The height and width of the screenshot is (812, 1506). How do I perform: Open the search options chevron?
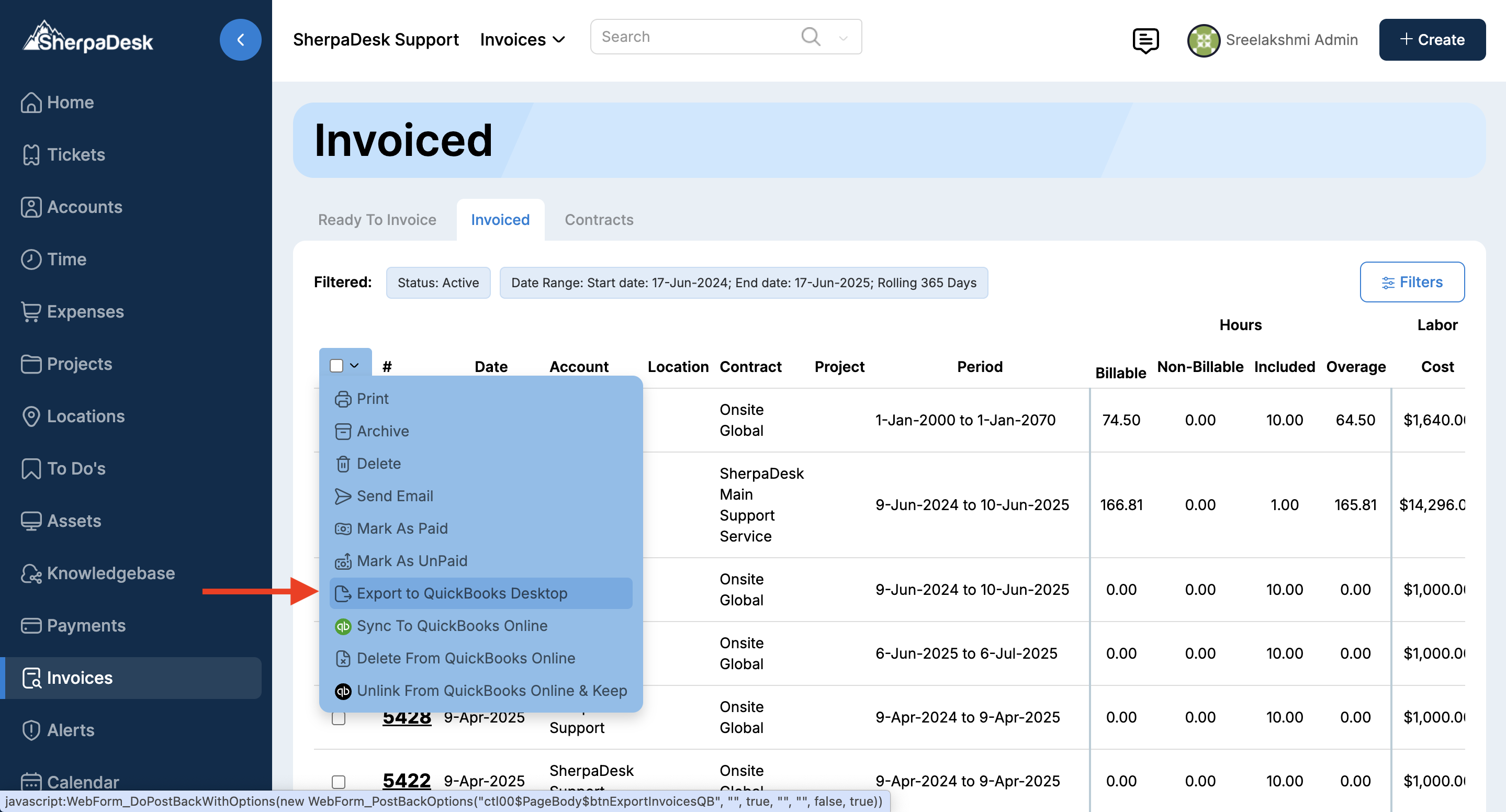tap(843, 38)
